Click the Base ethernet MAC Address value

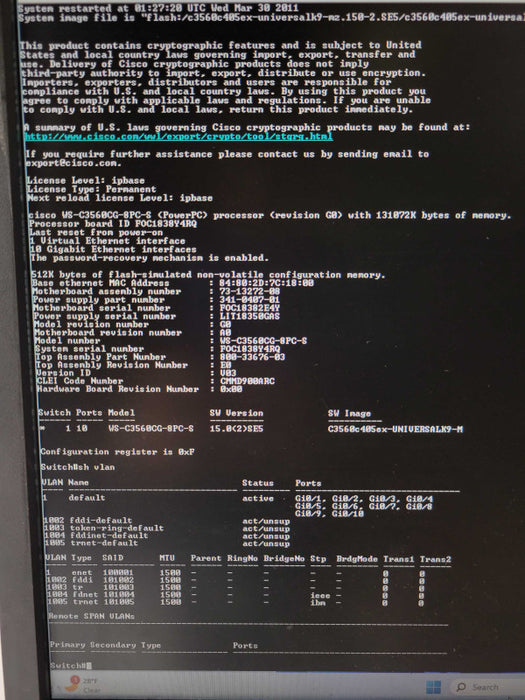(267, 283)
